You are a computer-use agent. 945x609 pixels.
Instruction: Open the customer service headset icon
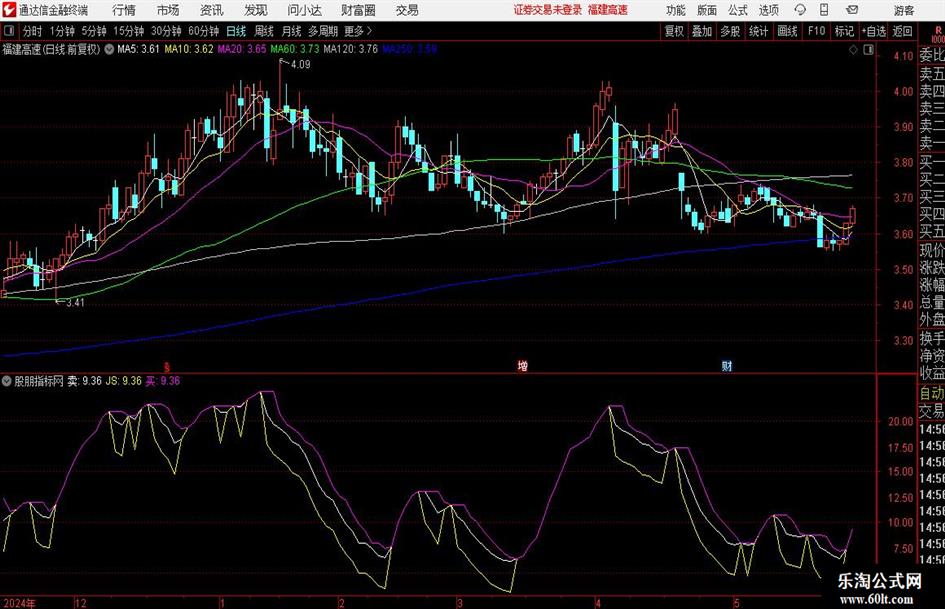pyautogui.click(x=800, y=10)
